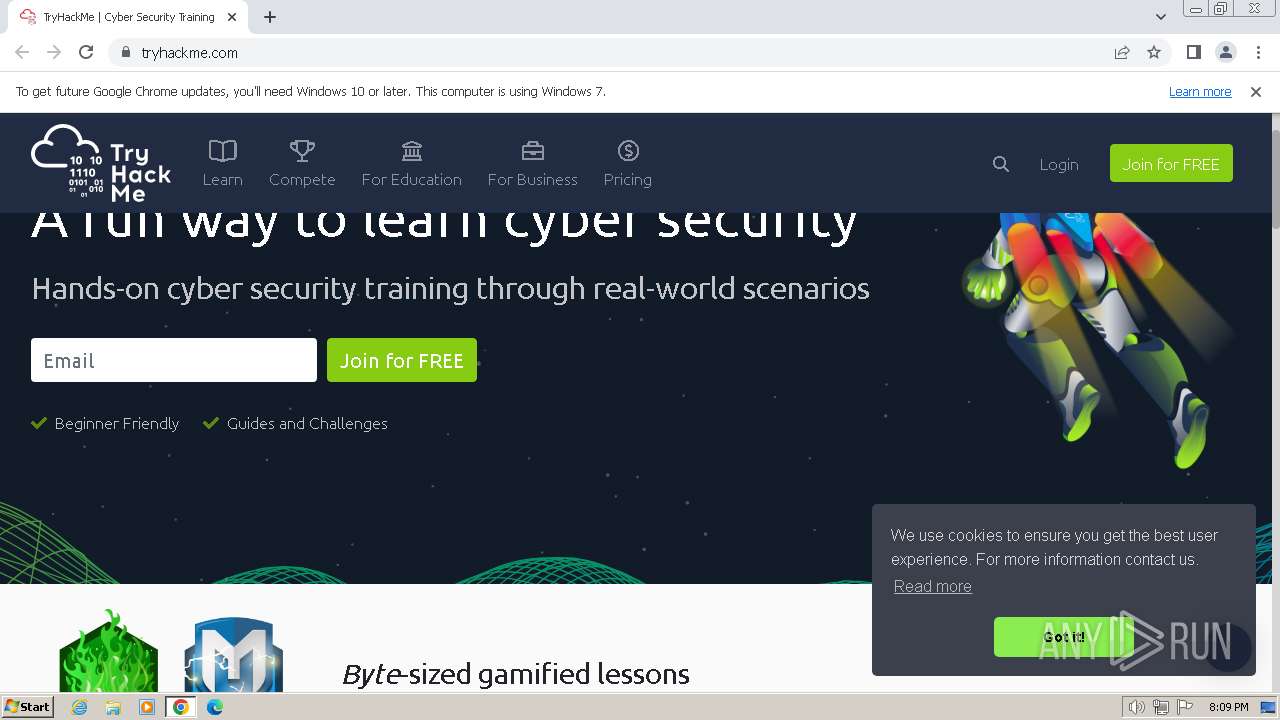The width and height of the screenshot is (1280, 720).
Task: Click the Beginner Friendly text
Action: coord(117,423)
